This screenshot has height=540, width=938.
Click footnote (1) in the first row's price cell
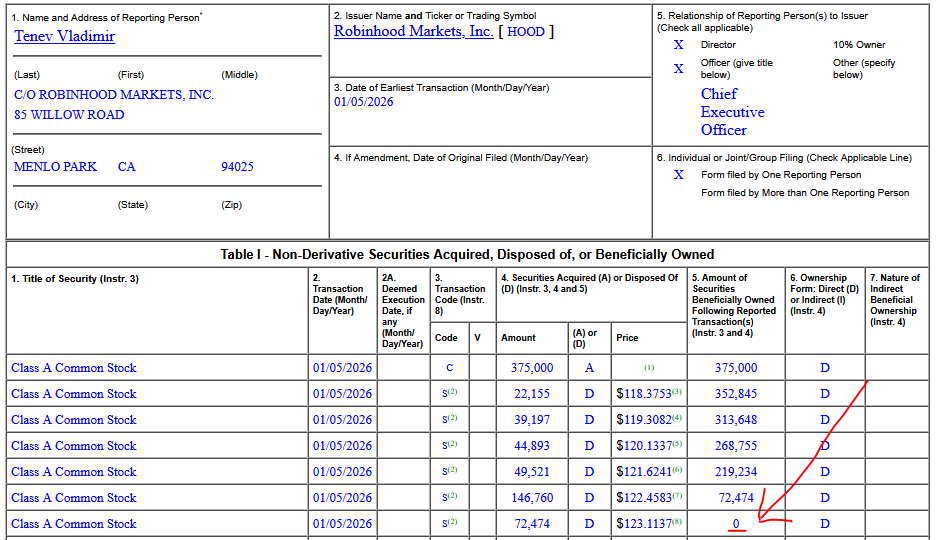(x=649, y=368)
